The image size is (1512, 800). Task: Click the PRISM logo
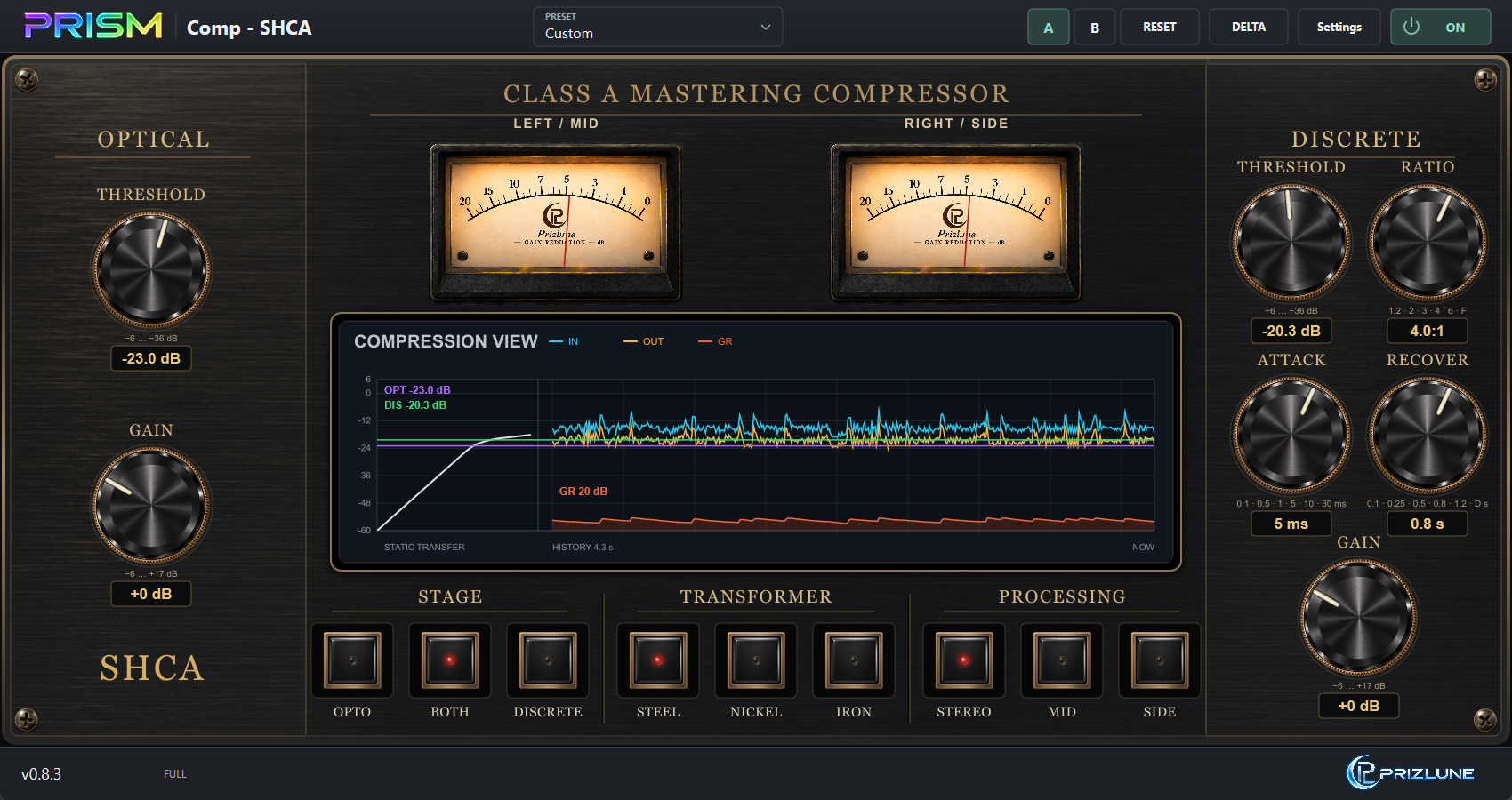[93, 26]
